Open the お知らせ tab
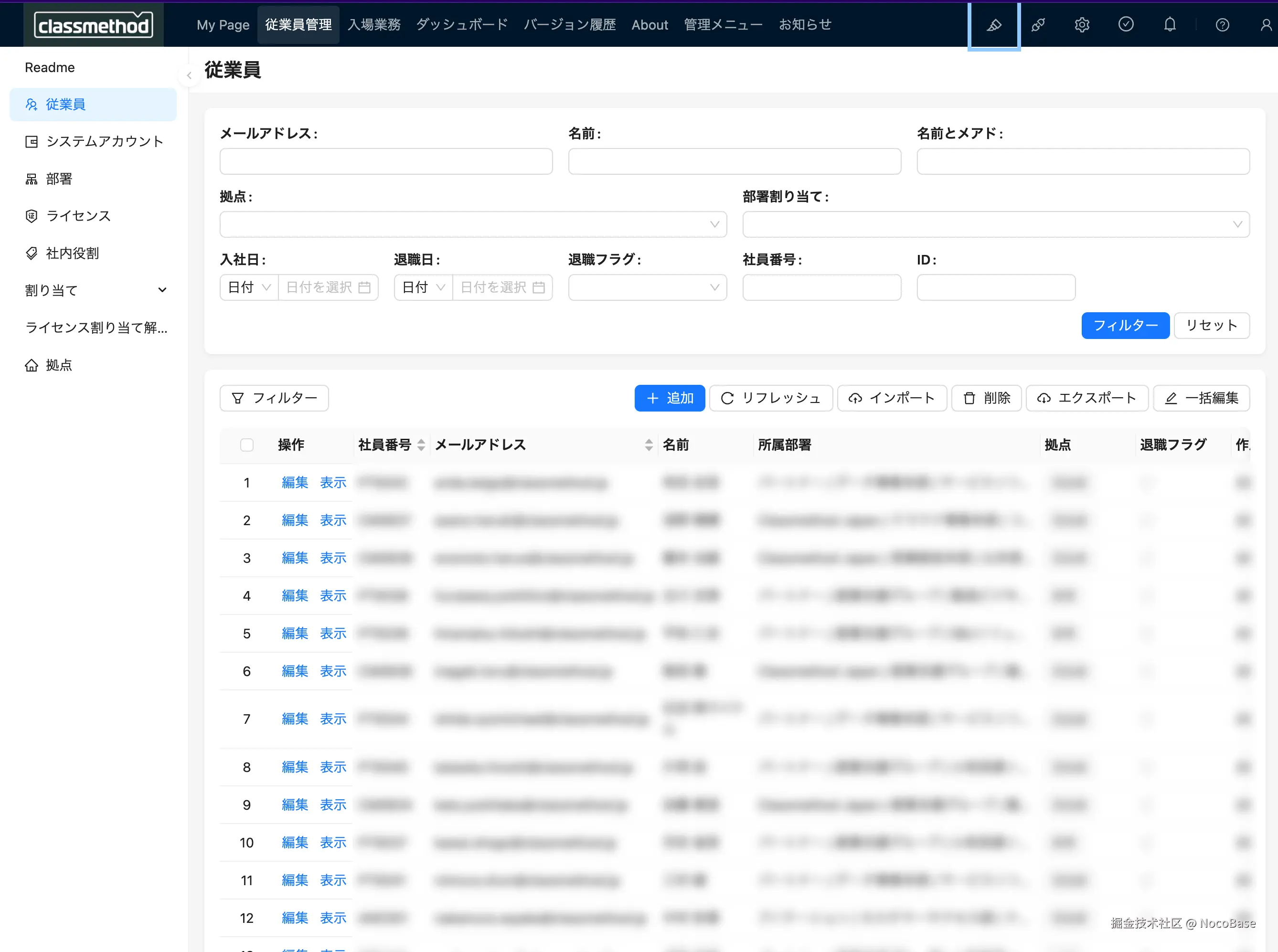Image resolution: width=1278 pixels, height=952 pixels. click(805, 25)
